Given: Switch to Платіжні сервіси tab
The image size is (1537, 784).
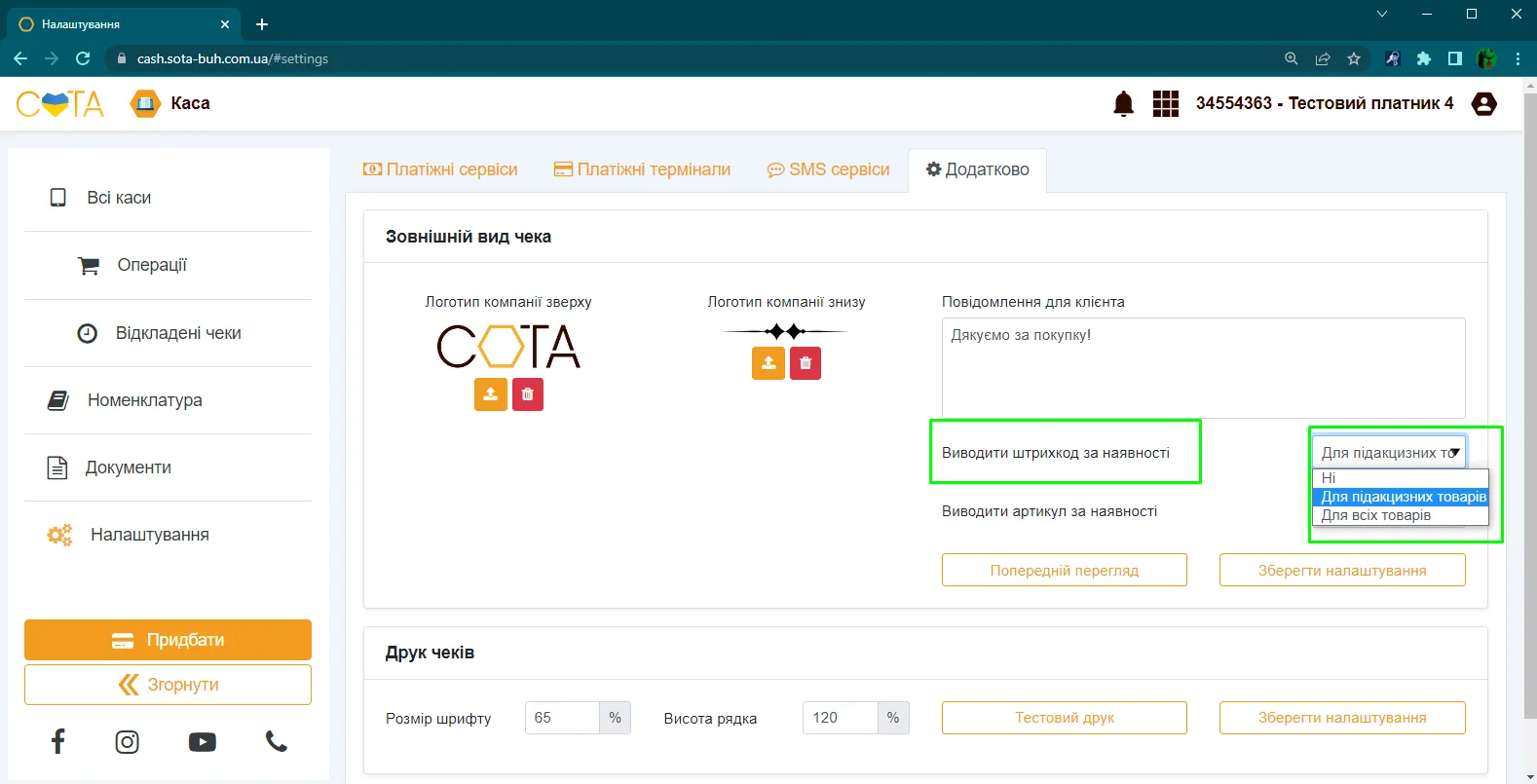Looking at the screenshot, I should click(x=440, y=169).
